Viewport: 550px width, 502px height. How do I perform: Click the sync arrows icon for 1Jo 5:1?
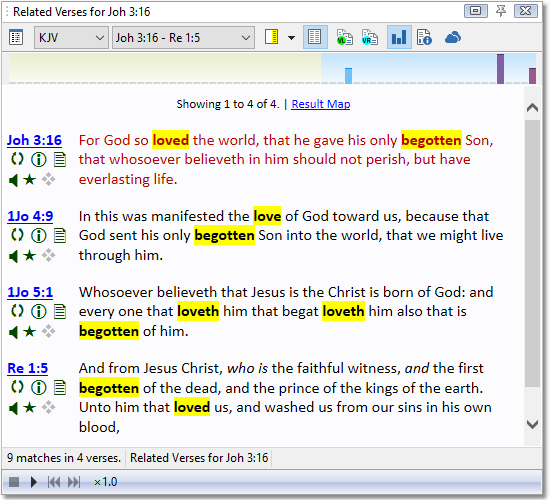17,312
